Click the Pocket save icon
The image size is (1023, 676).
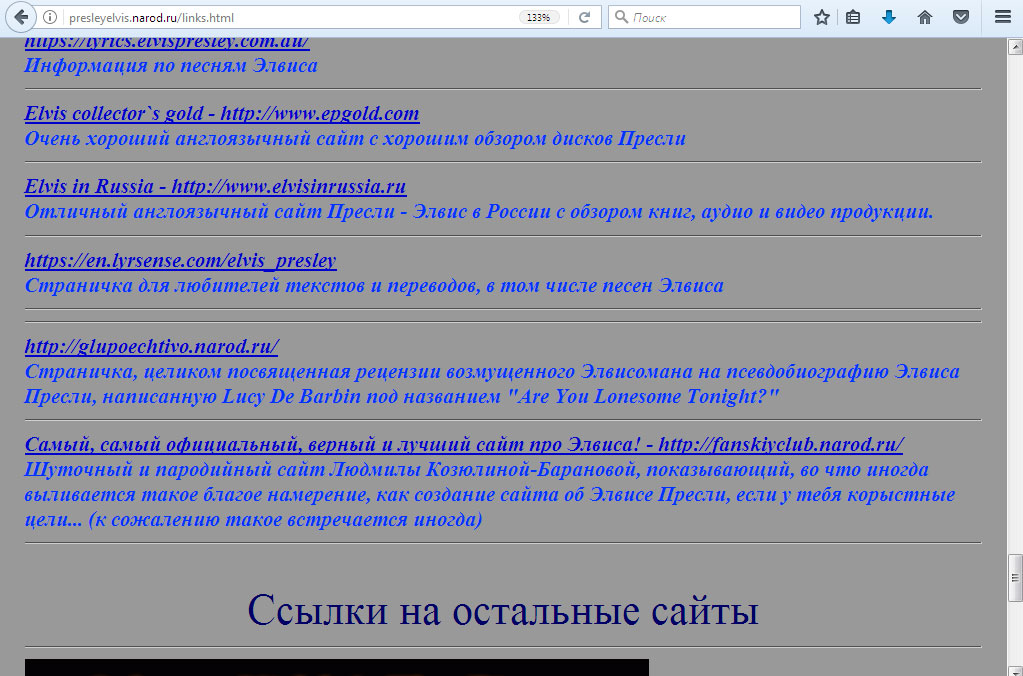[x=960, y=18]
